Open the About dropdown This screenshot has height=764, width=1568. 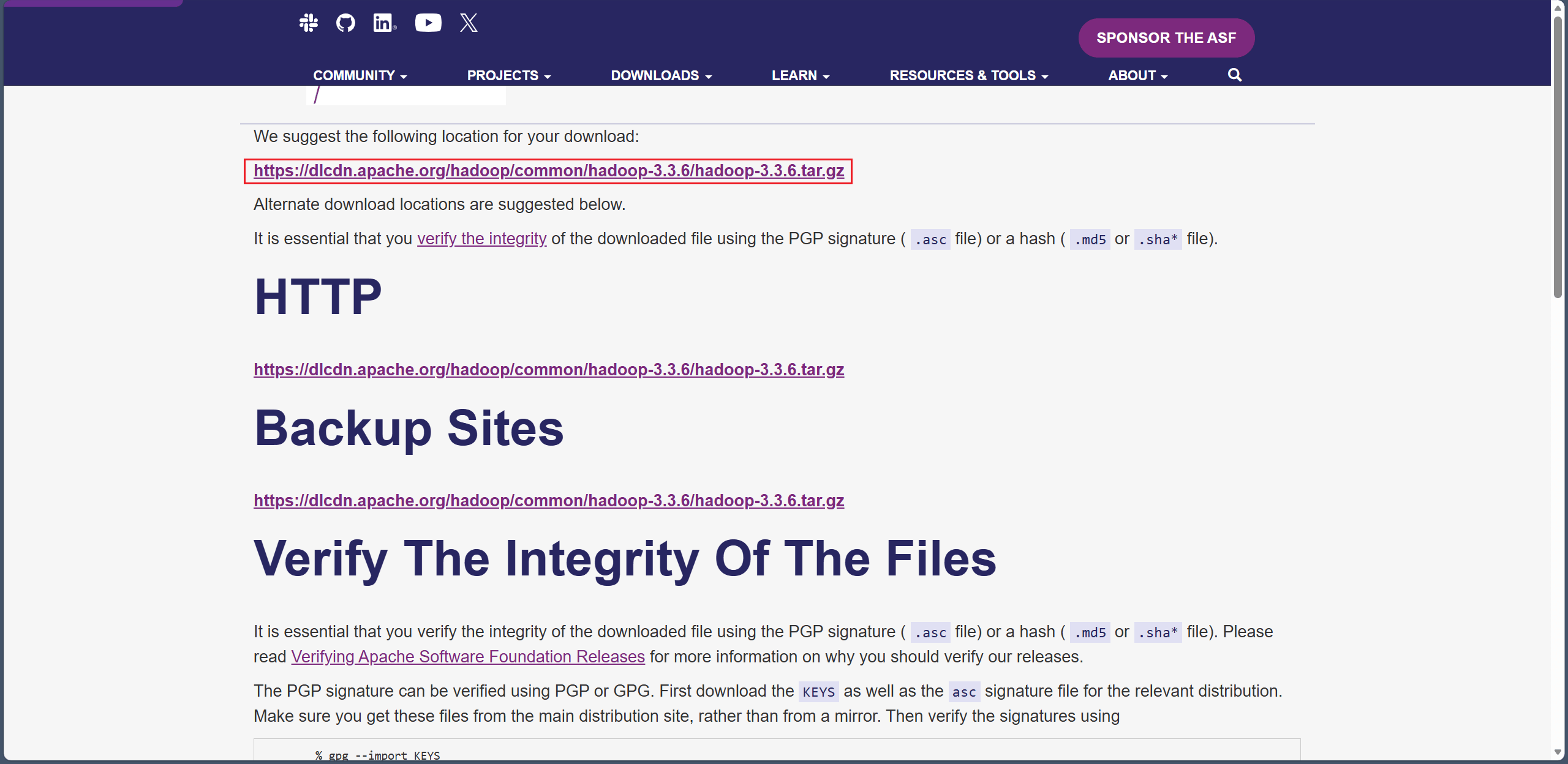pos(1138,75)
